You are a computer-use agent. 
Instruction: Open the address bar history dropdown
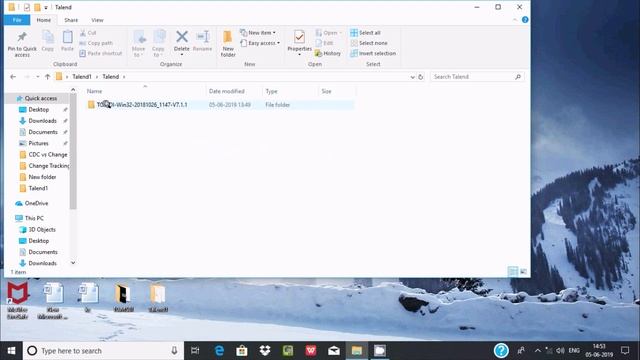coord(412,77)
